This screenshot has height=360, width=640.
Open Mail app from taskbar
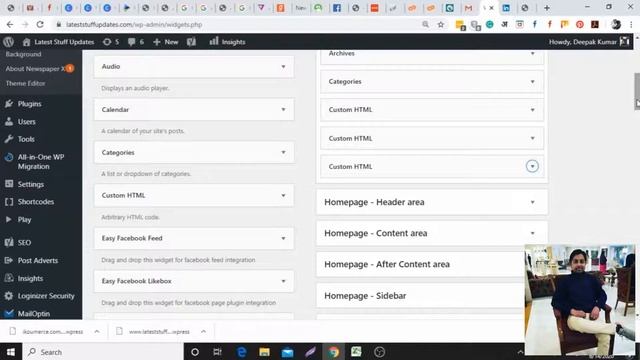(287, 352)
